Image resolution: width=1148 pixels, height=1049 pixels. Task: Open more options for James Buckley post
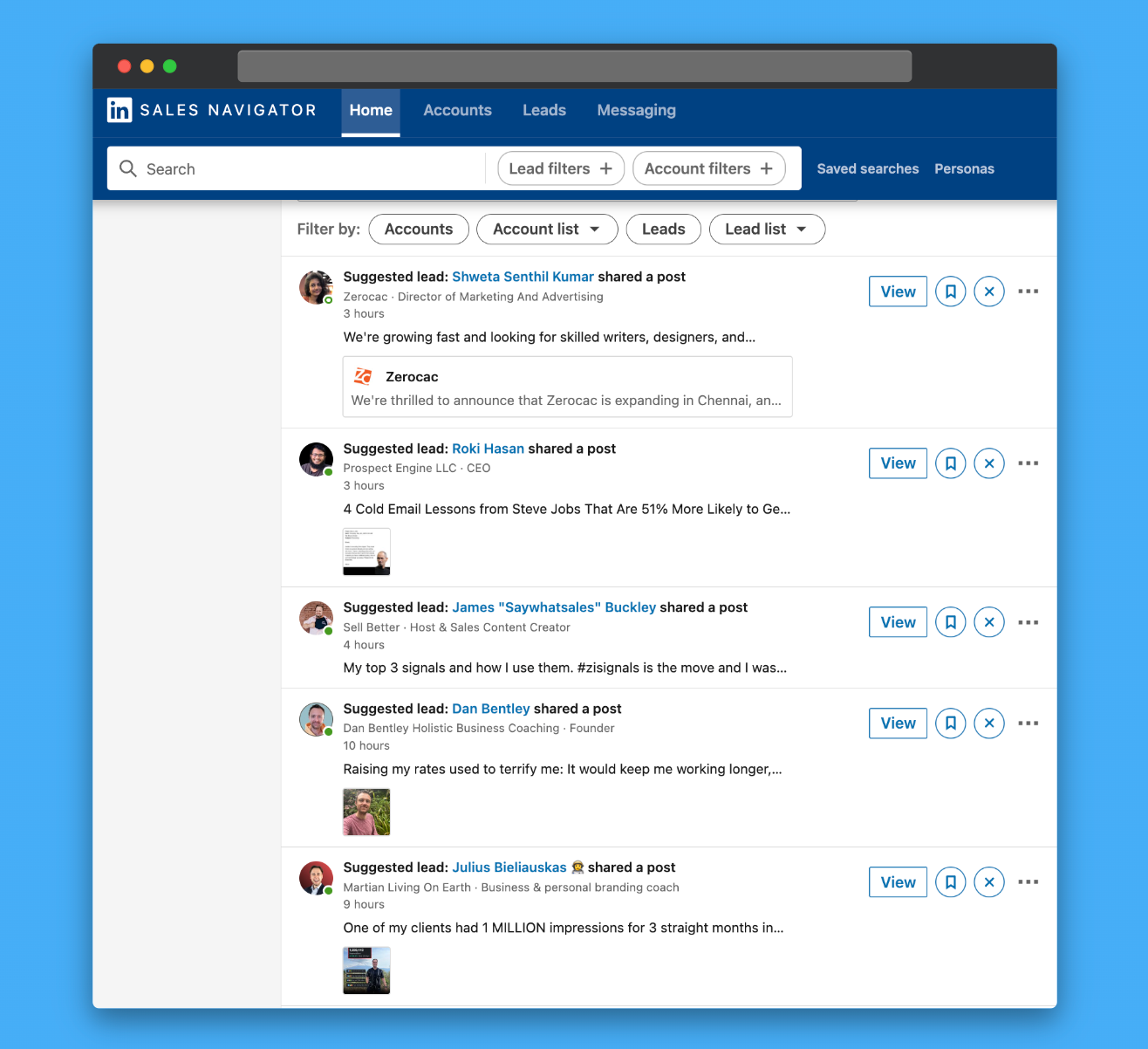click(1028, 622)
